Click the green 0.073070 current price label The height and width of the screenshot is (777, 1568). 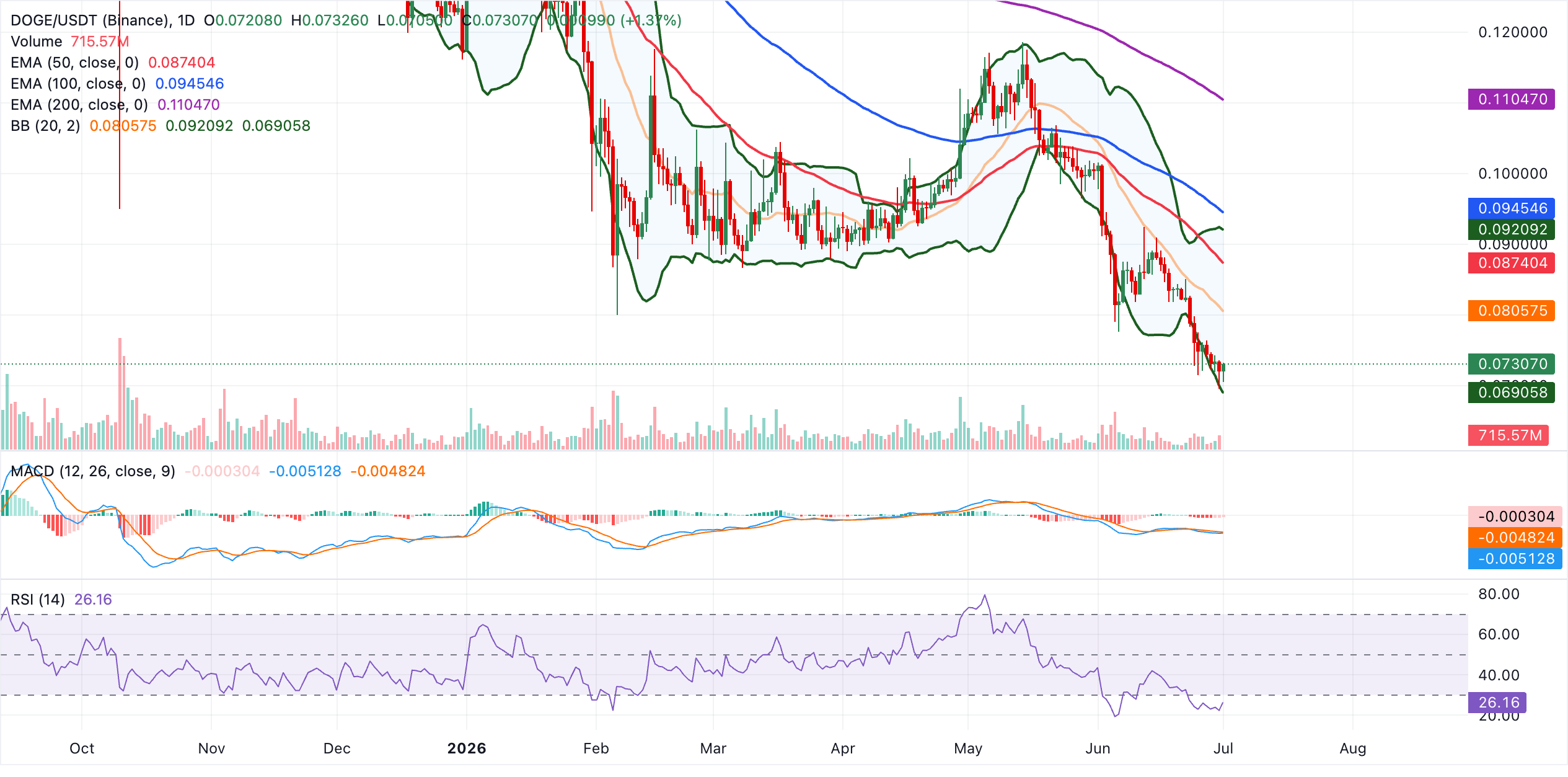coord(1512,364)
